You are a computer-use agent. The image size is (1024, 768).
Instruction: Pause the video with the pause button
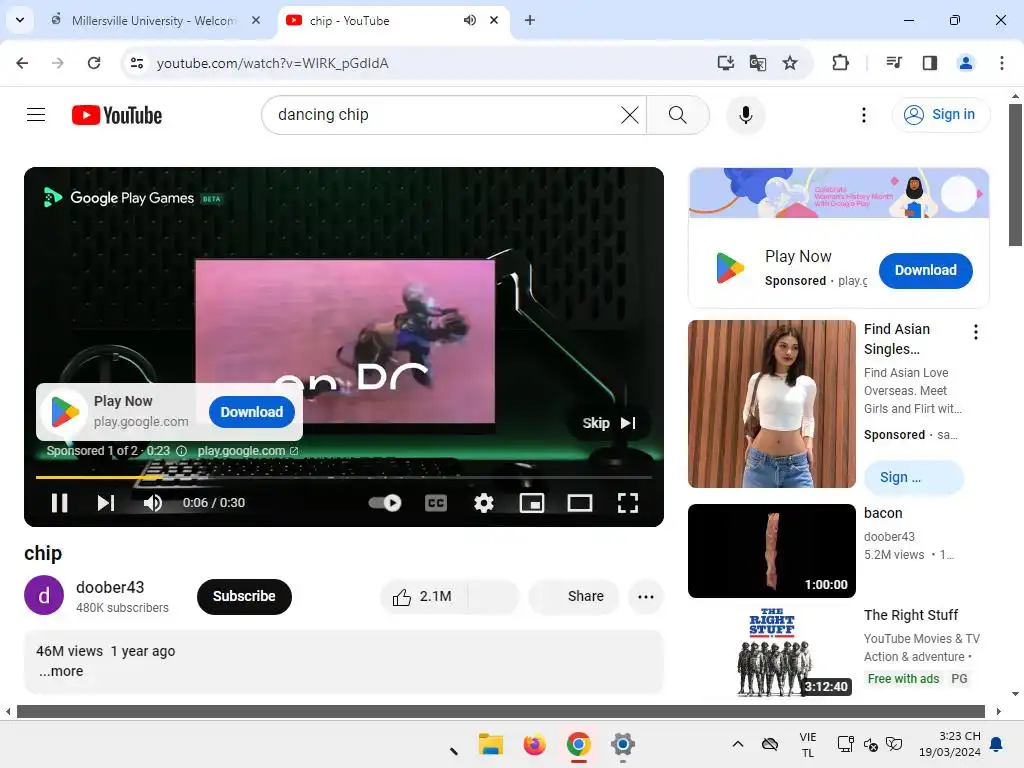click(x=59, y=503)
